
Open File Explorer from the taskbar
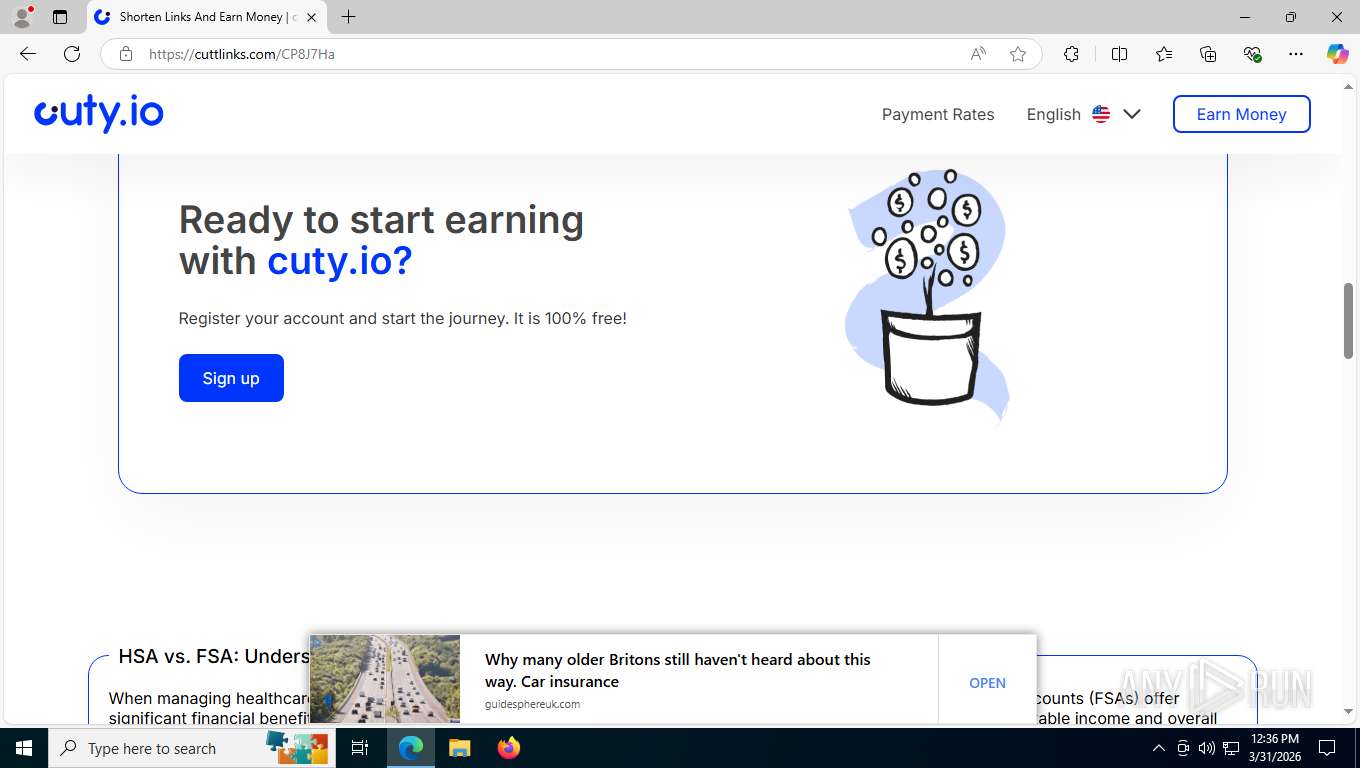pyautogui.click(x=459, y=748)
